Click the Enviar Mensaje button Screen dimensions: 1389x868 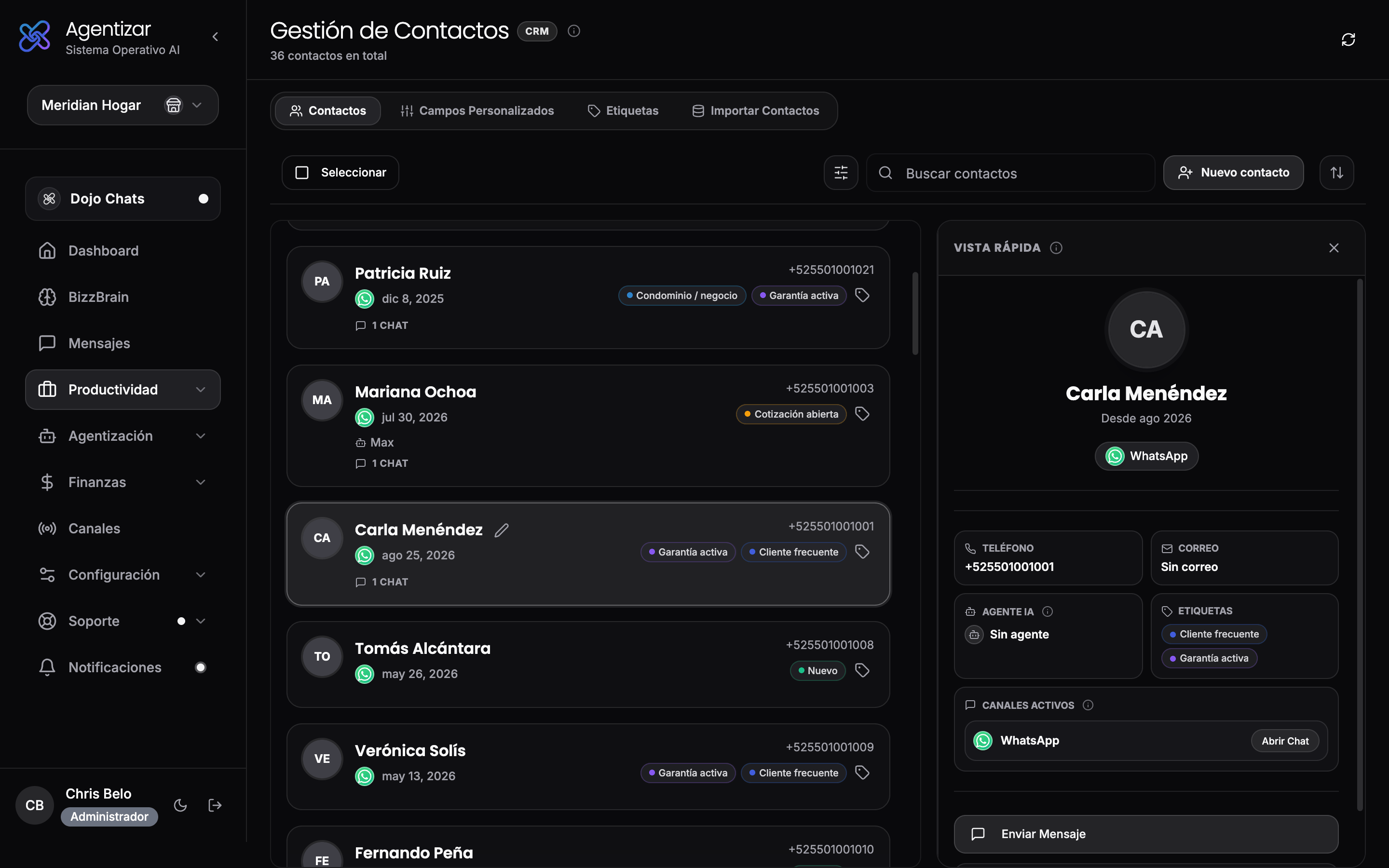(x=1146, y=834)
